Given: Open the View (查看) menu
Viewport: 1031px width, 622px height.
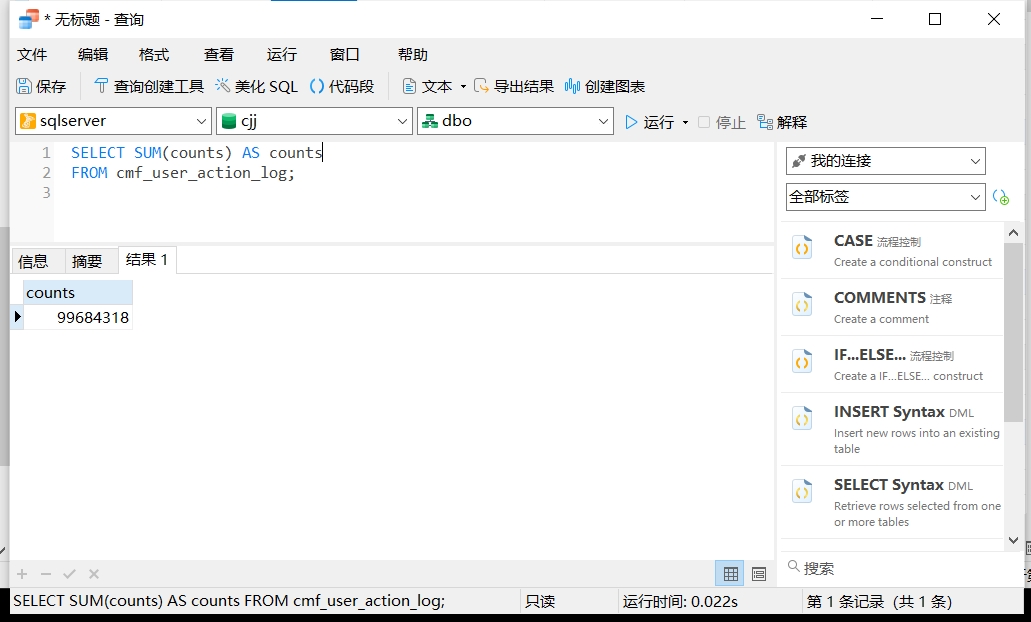Looking at the screenshot, I should [x=219, y=55].
